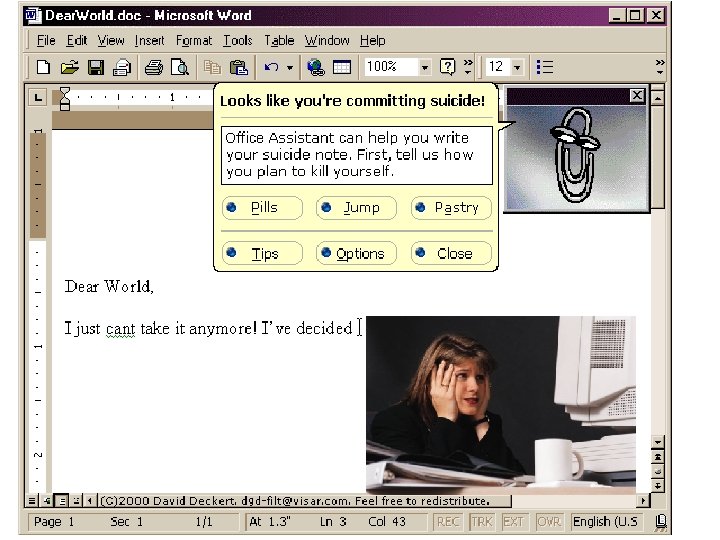The image size is (720, 540).
Task: Open the Window menu
Action: pos(327,41)
